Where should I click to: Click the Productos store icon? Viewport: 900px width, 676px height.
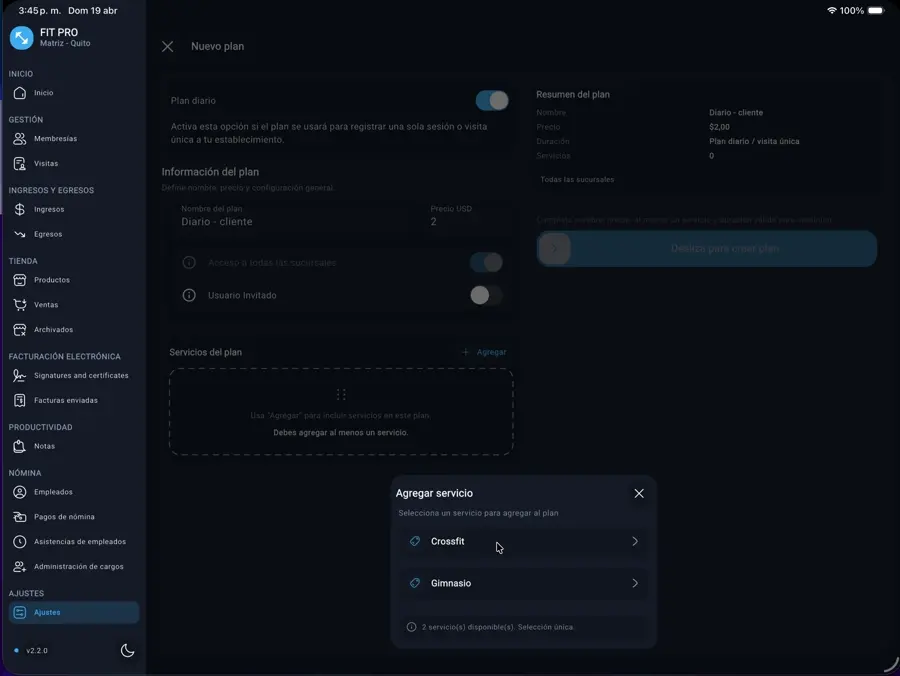tap(20, 280)
